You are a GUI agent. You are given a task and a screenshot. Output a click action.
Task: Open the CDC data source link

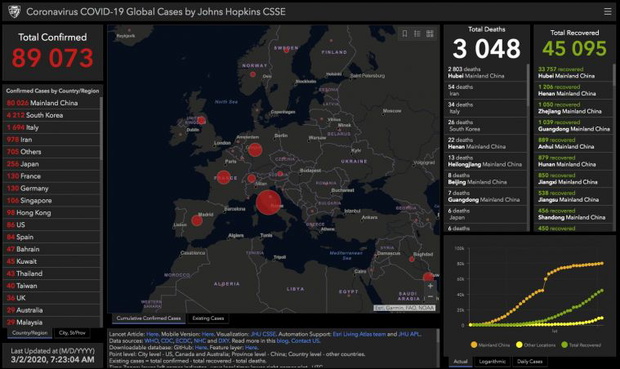click(x=167, y=341)
